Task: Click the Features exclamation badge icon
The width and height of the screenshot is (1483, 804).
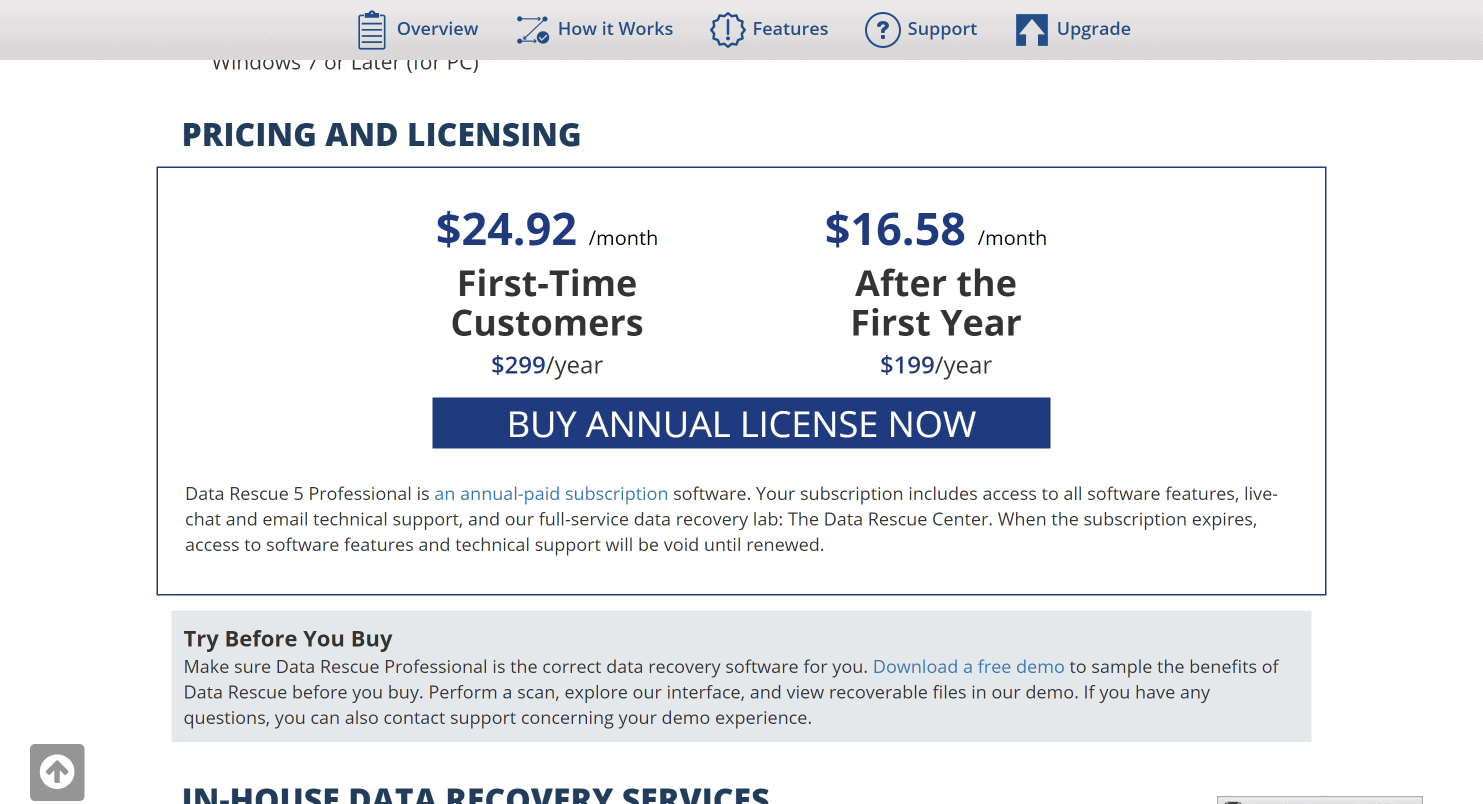Action: click(x=727, y=30)
